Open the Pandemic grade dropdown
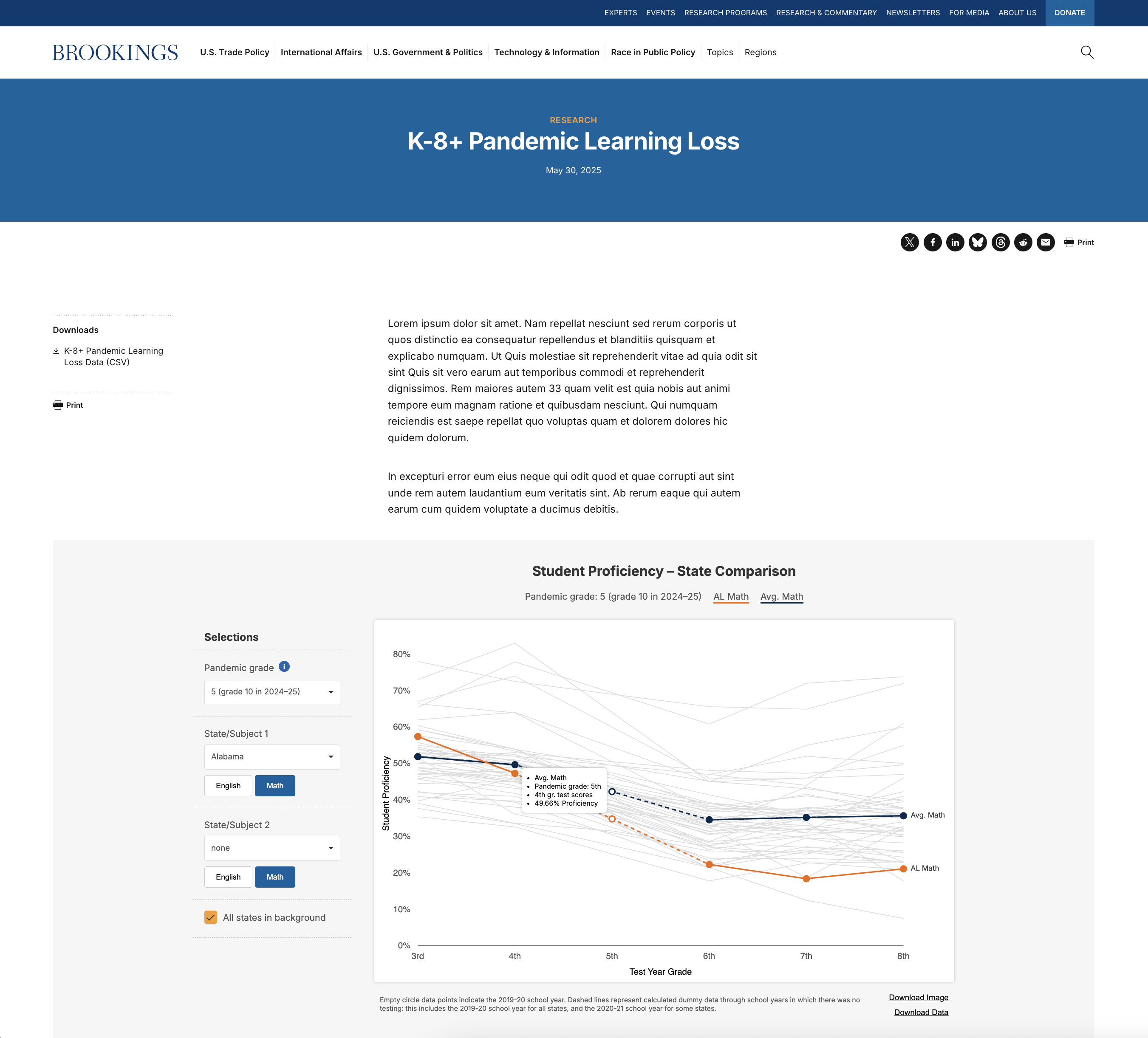Screen dimensions: 1148x1038 click(x=271, y=692)
